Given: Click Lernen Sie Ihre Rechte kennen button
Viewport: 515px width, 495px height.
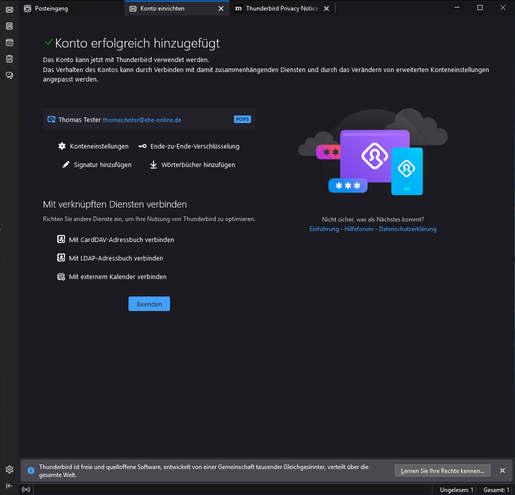Looking at the screenshot, I should tap(443, 471).
